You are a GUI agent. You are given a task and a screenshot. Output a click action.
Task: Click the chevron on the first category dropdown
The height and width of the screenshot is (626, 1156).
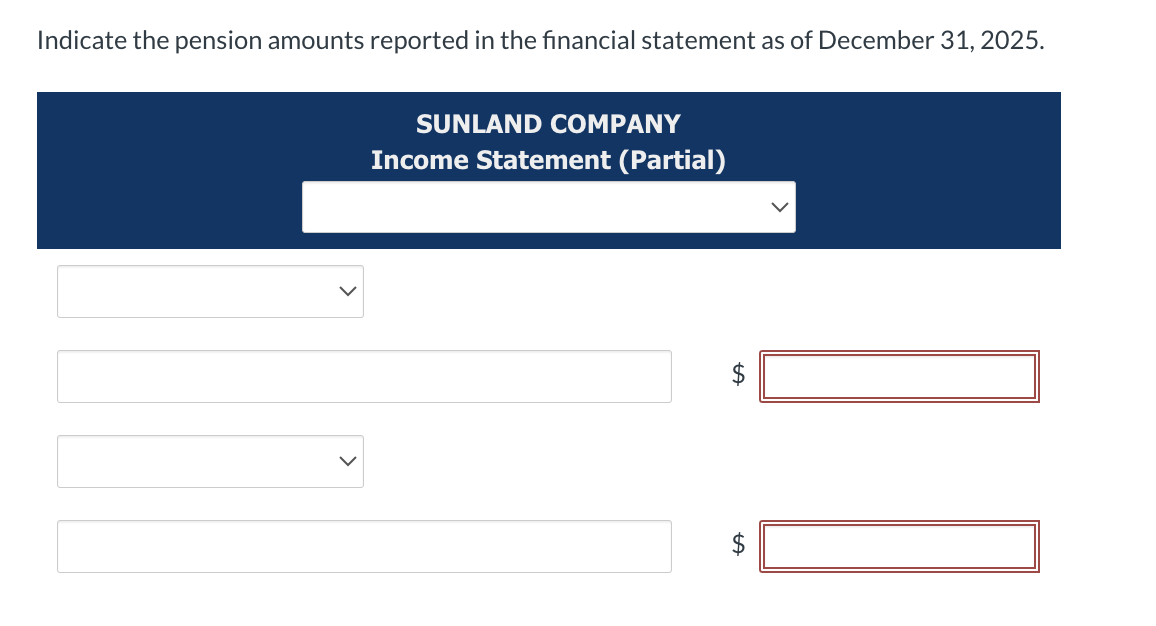(347, 291)
